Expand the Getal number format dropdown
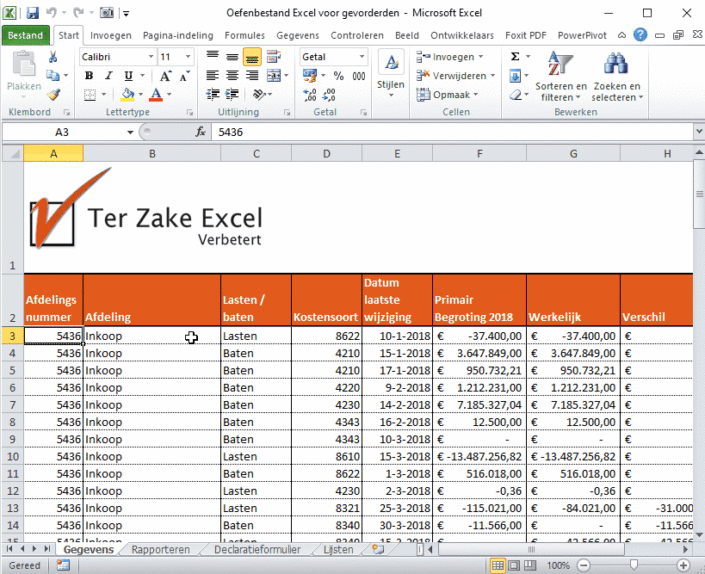This screenshot has height=574, width=705. tap(361, 57)
